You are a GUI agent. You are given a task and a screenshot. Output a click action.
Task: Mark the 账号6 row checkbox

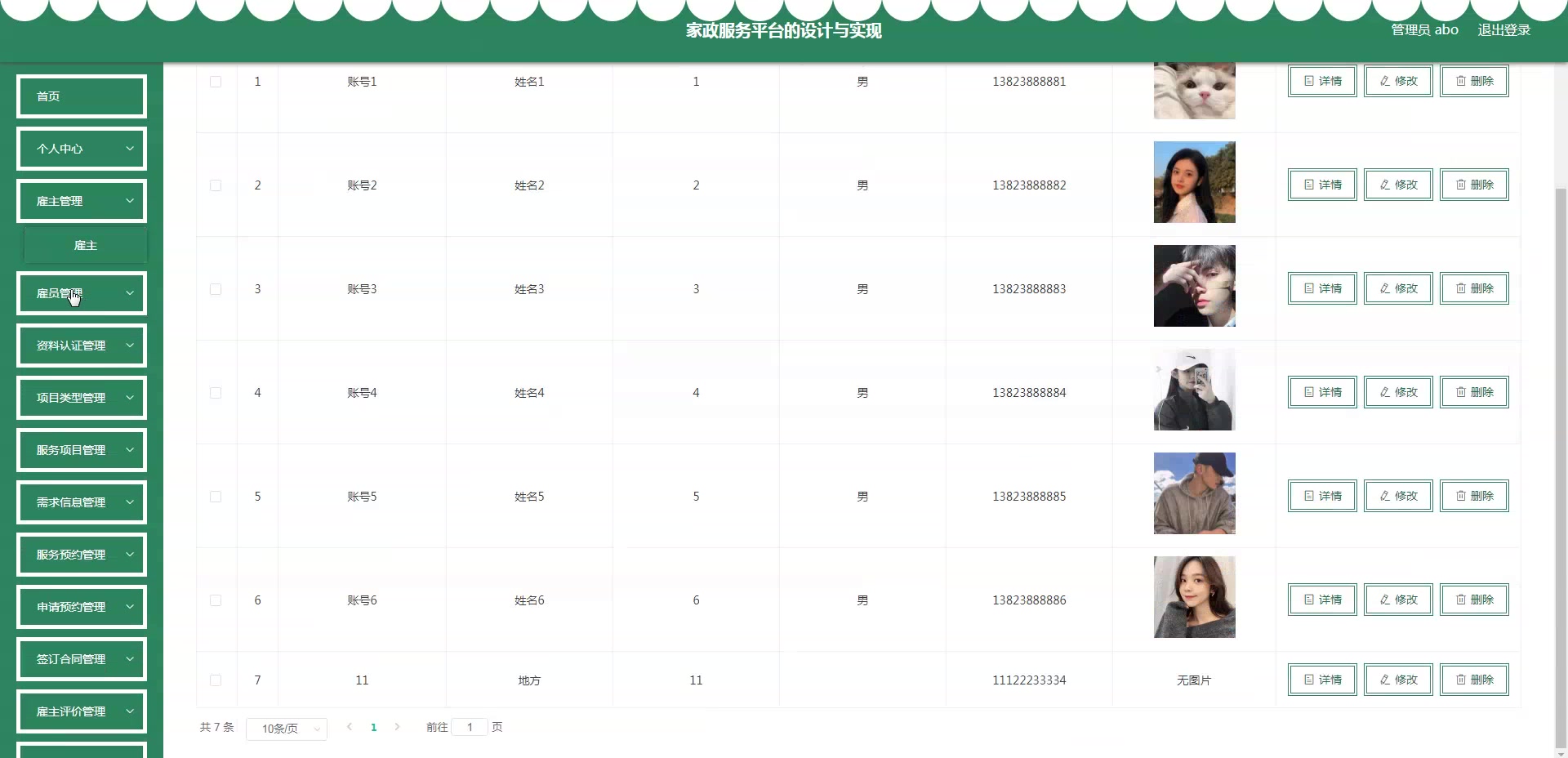216,600
